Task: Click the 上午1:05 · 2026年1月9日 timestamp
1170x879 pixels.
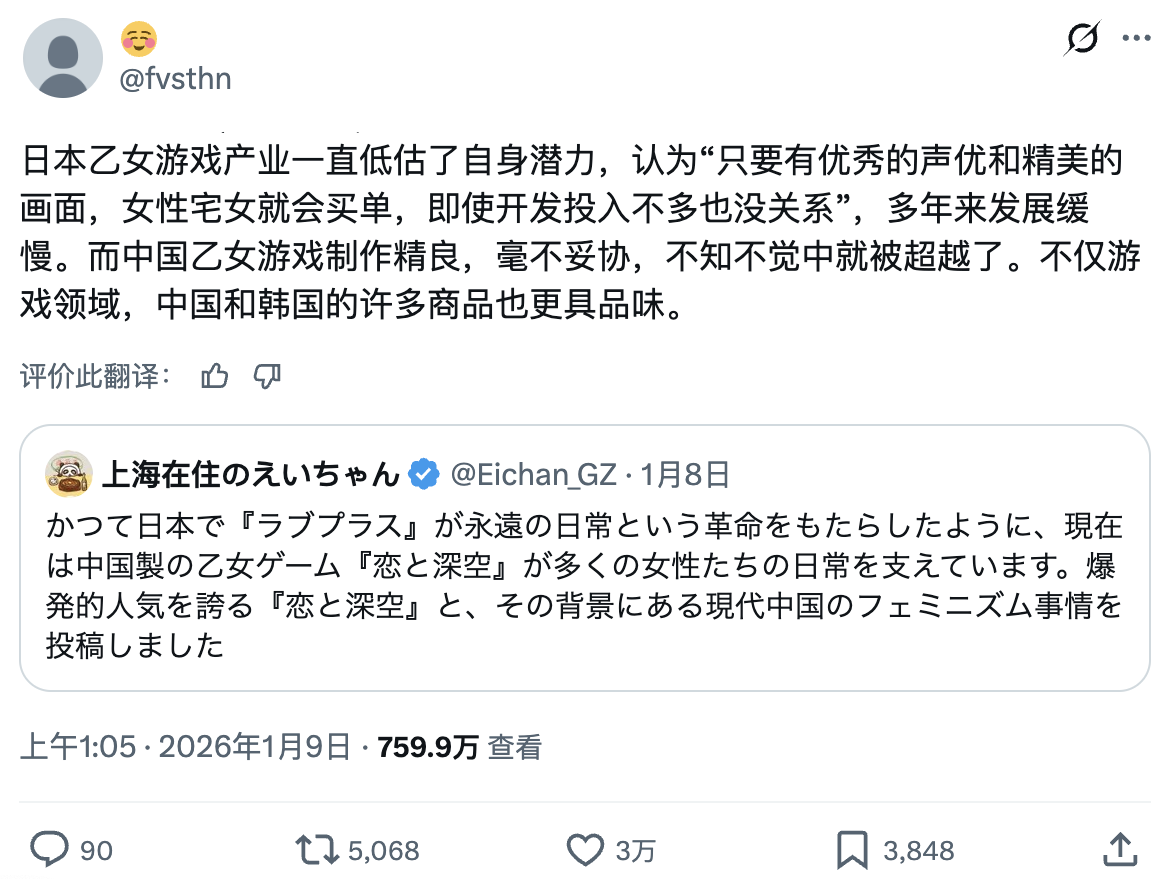Action: (186, 746)
